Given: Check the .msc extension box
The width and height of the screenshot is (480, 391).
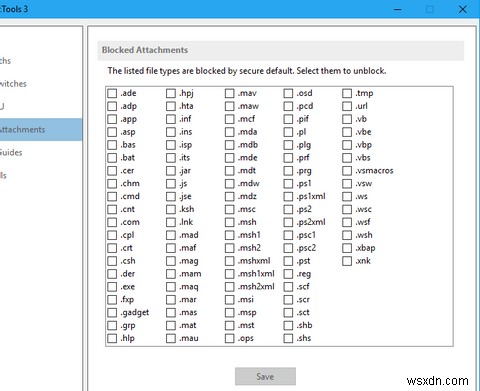Looking at the screenshot, I should pos(229,209).
